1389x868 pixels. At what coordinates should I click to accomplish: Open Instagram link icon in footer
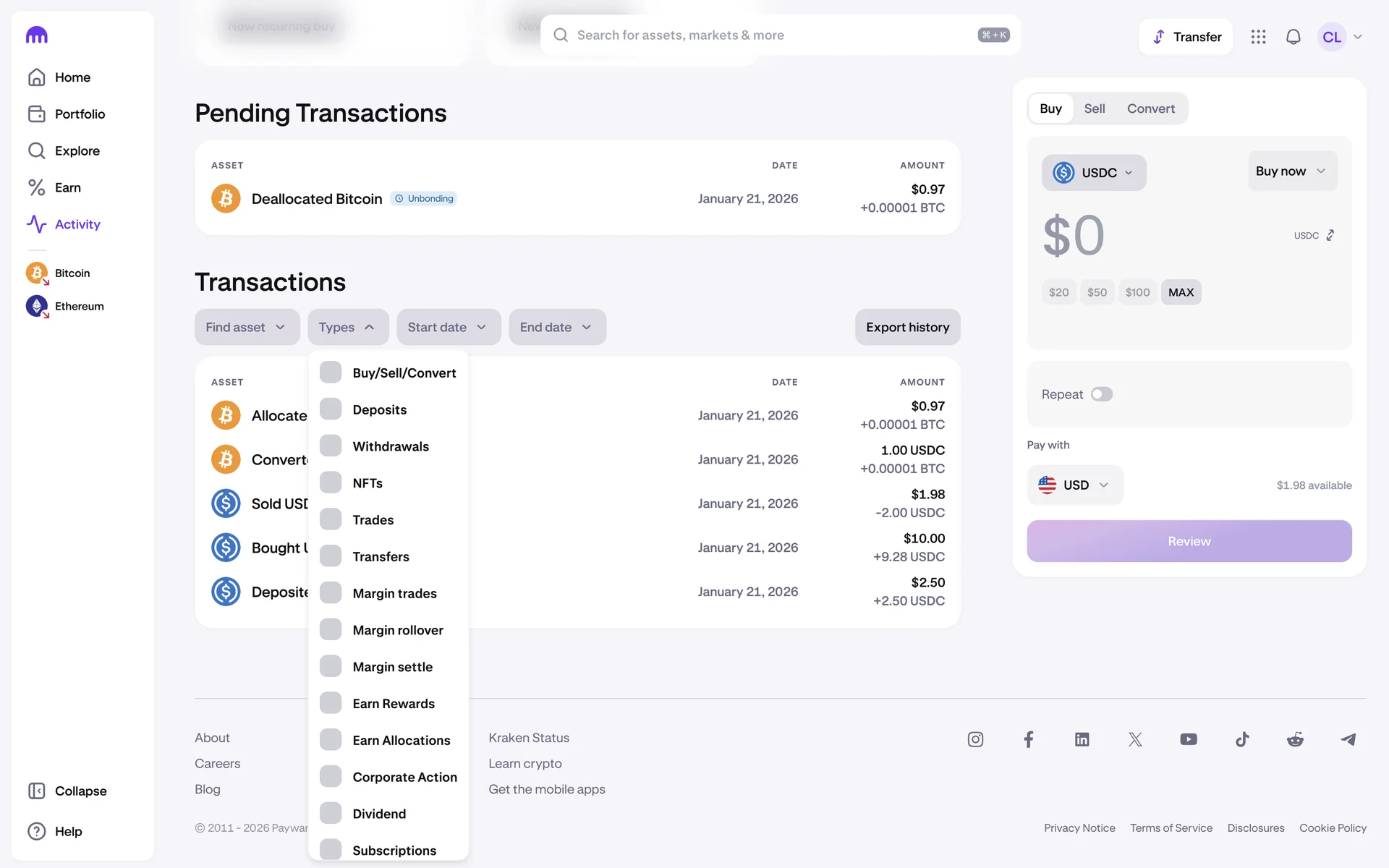975,739
